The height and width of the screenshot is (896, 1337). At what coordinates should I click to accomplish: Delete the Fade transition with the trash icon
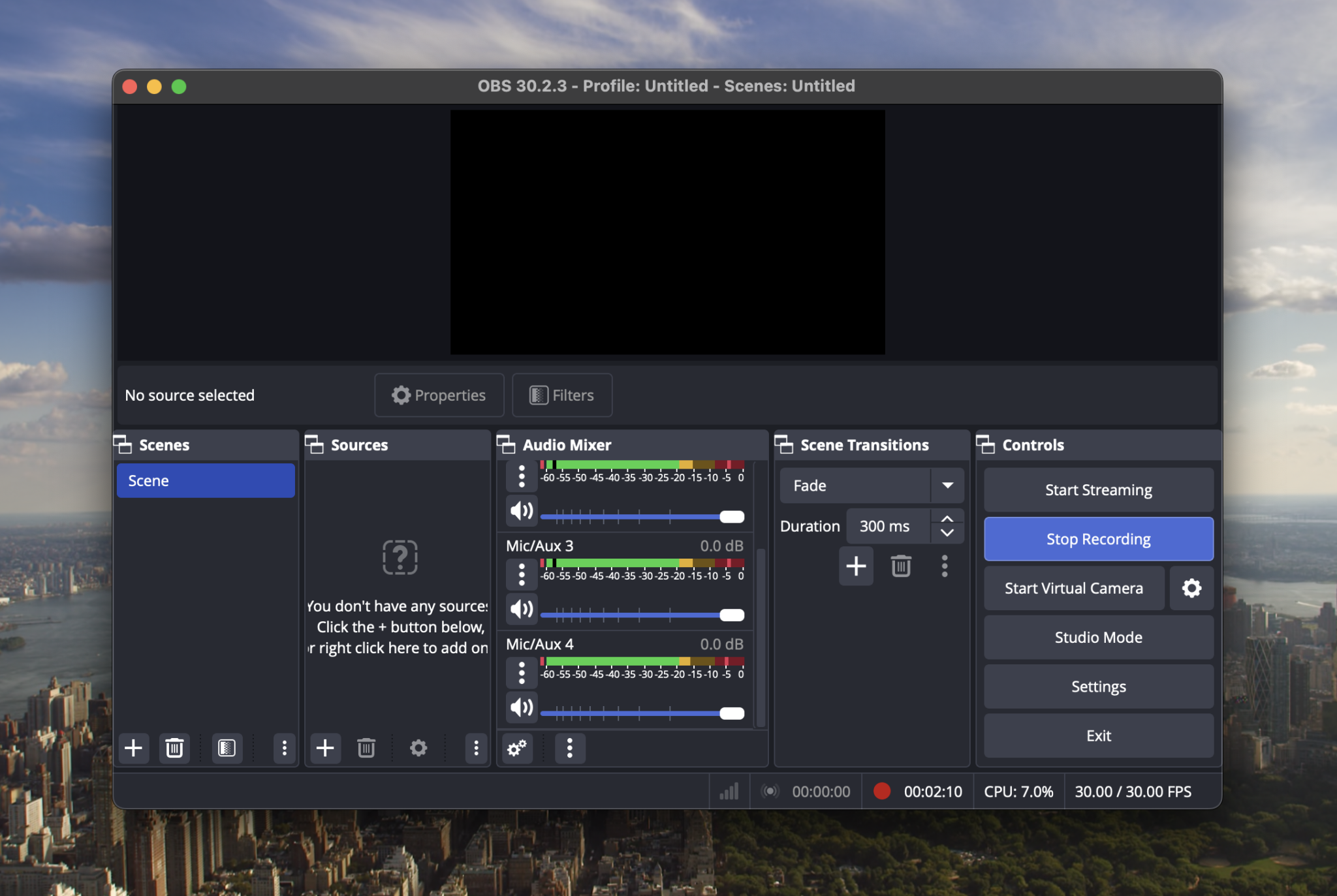pyautogui.click(x=900, y=566)
